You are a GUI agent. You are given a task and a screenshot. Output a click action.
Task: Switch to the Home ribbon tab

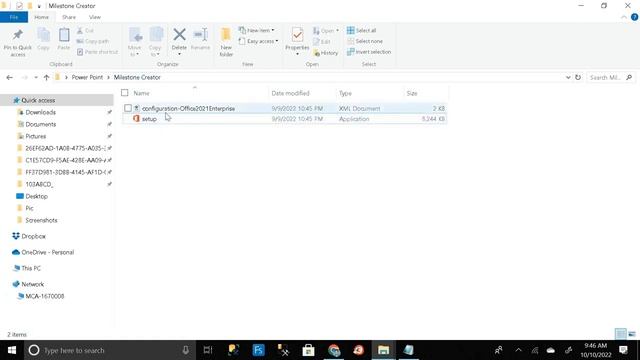41,17
